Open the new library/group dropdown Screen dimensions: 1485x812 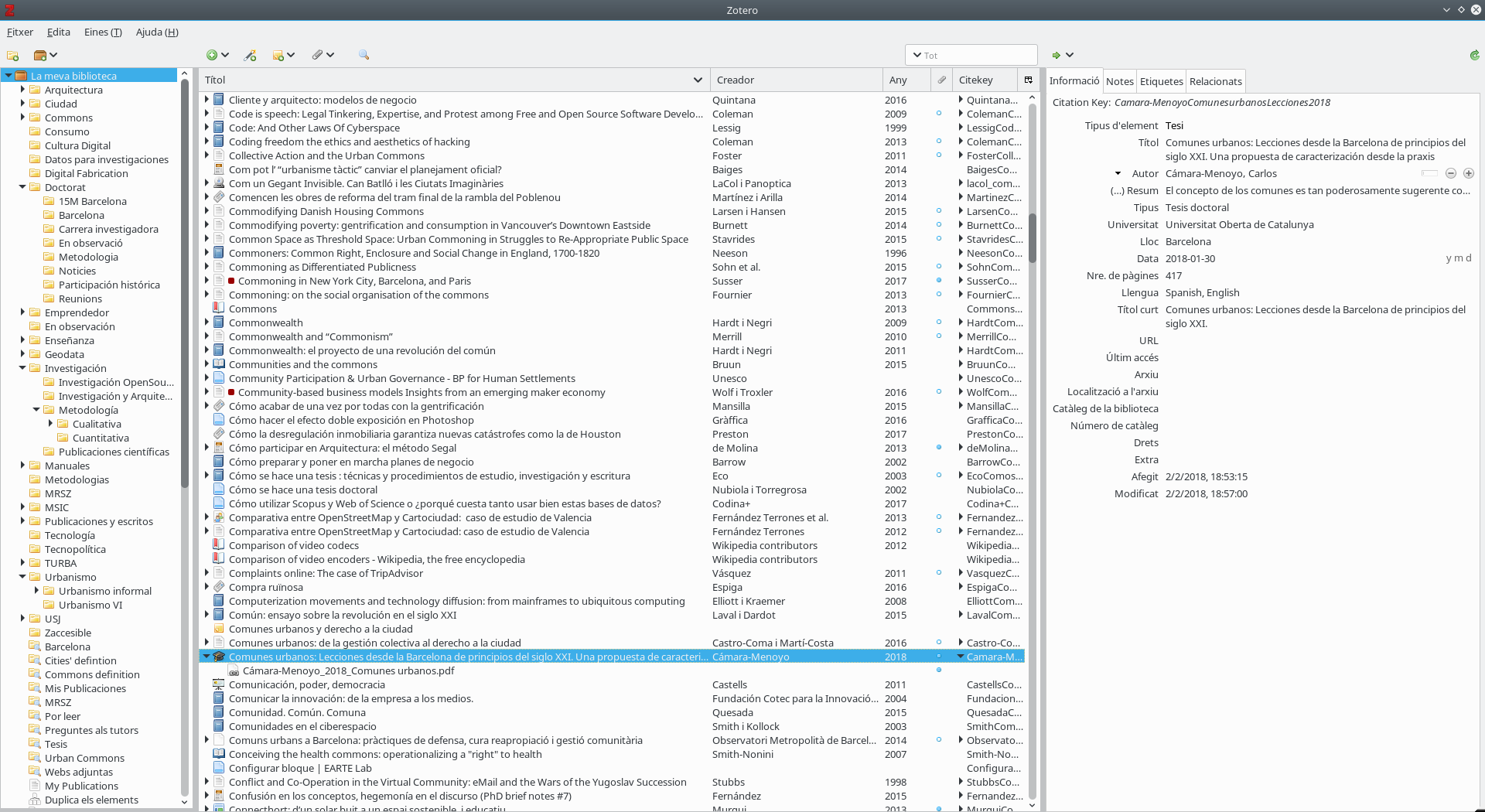[46, 55]
